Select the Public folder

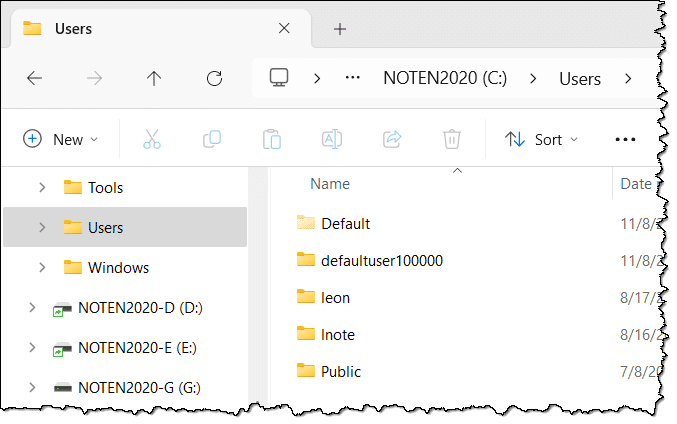[341, 372]
